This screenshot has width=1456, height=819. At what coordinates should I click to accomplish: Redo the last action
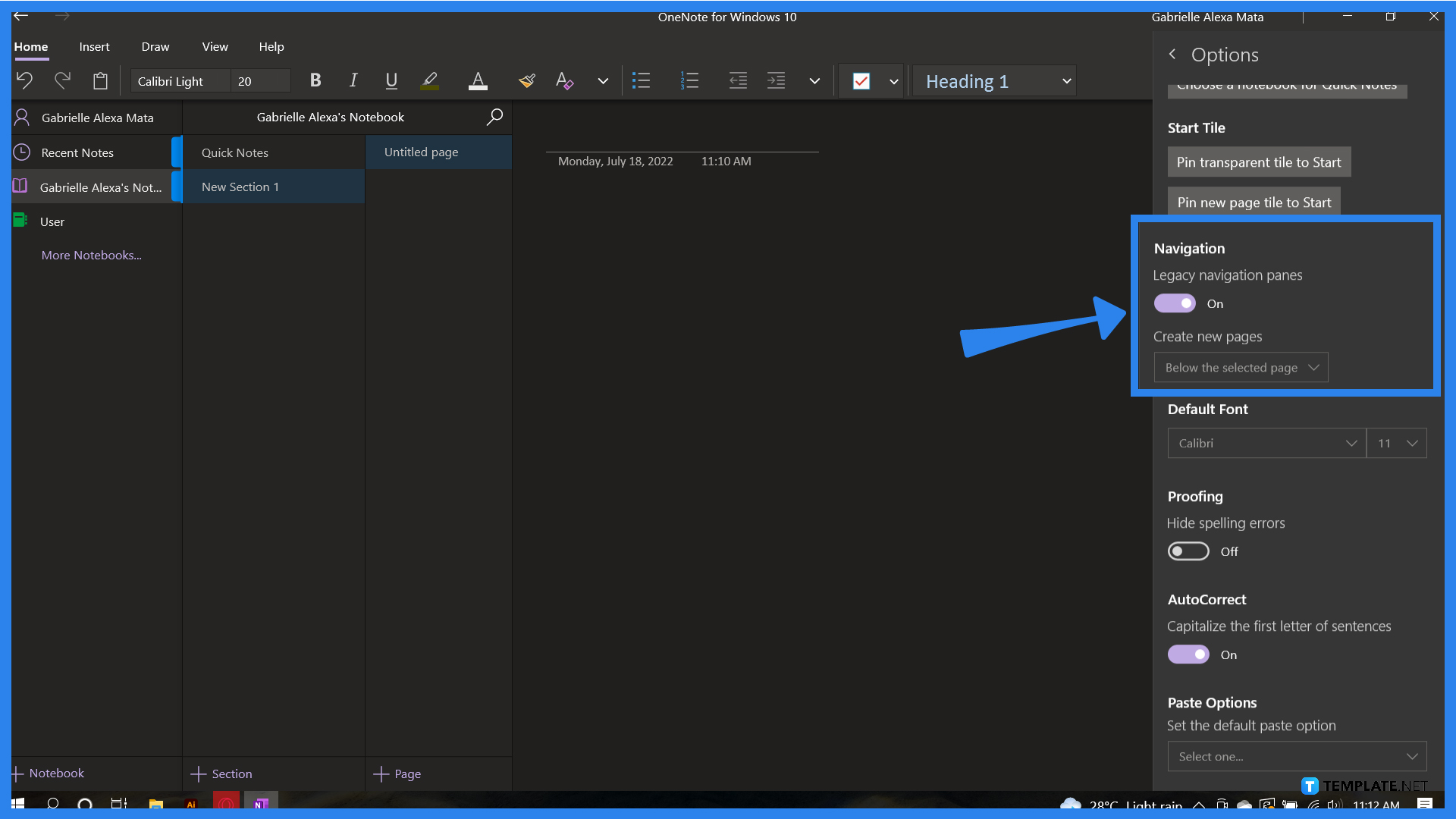tap(62, 80)
